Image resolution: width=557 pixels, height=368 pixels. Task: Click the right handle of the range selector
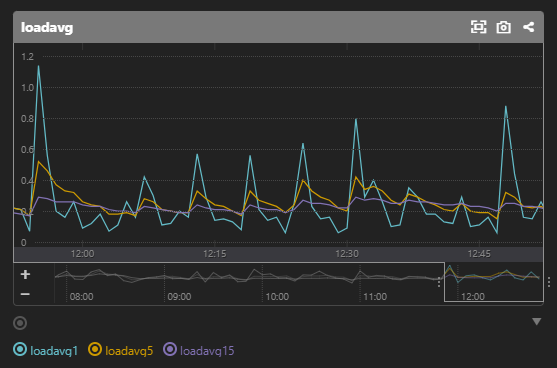tap(549, 282)
